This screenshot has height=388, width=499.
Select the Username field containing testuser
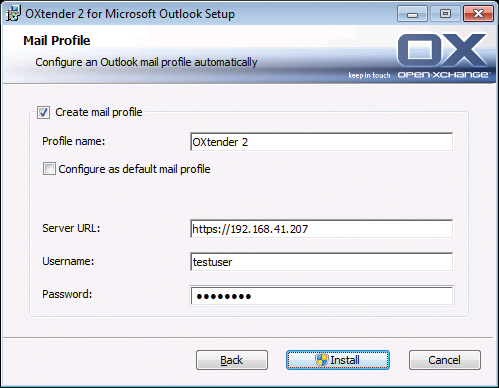(321, 262)
